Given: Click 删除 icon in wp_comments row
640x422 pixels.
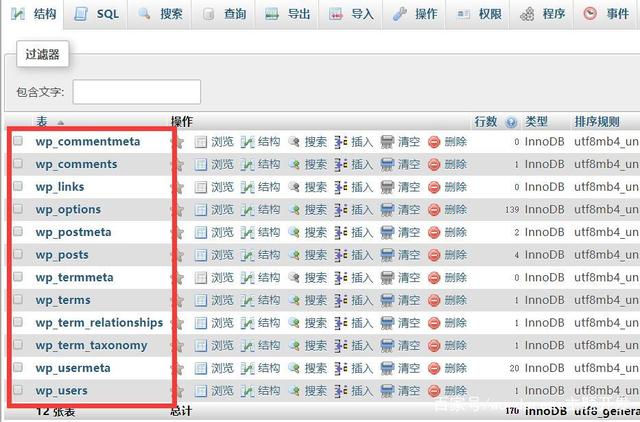Looking at the screenshot, I should tap(434, 164).
